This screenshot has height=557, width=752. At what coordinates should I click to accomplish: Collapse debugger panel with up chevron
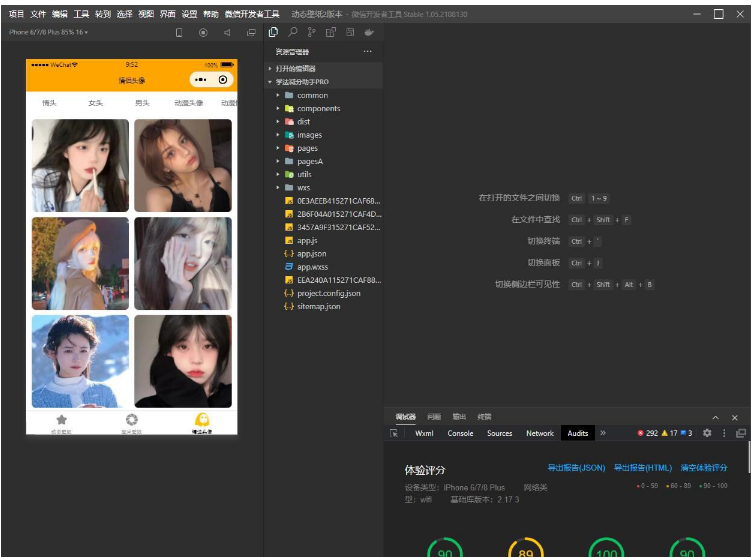716,417
